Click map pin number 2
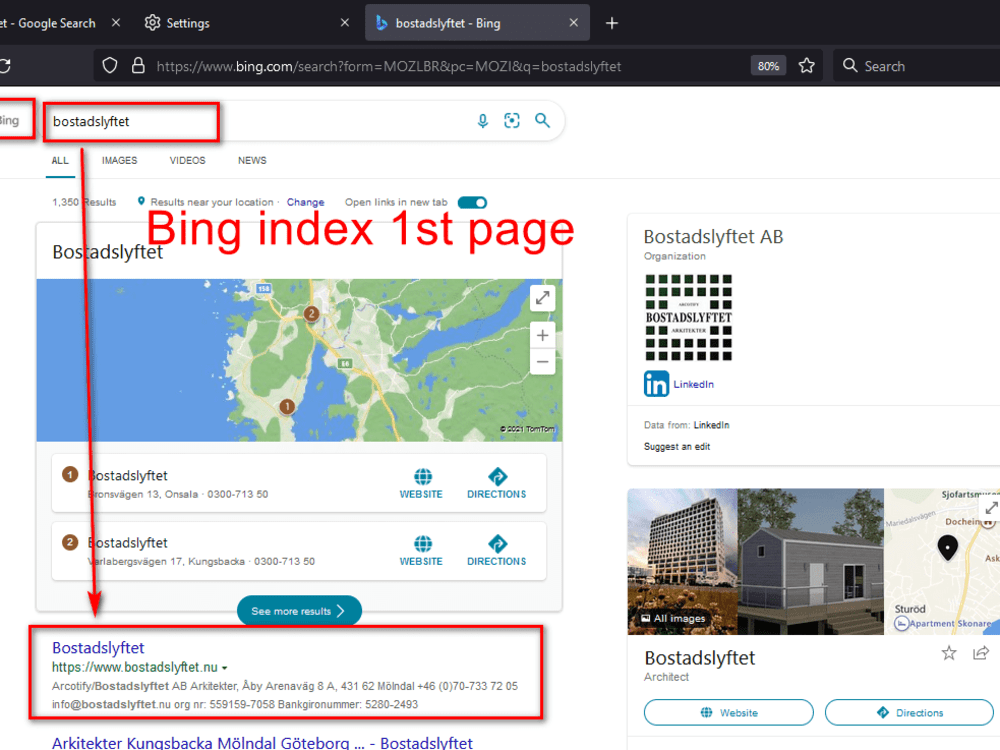This screenshot has width=1000, height=750. point(311,314)
